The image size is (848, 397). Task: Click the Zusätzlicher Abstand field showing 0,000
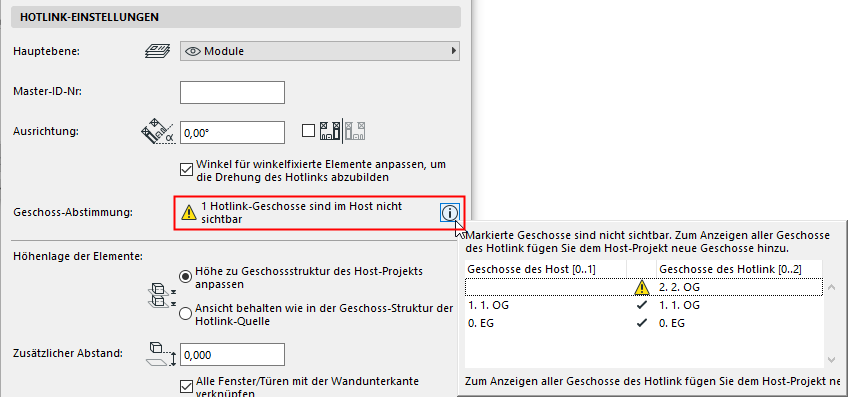pyautogui.click(x=233, y=355)
